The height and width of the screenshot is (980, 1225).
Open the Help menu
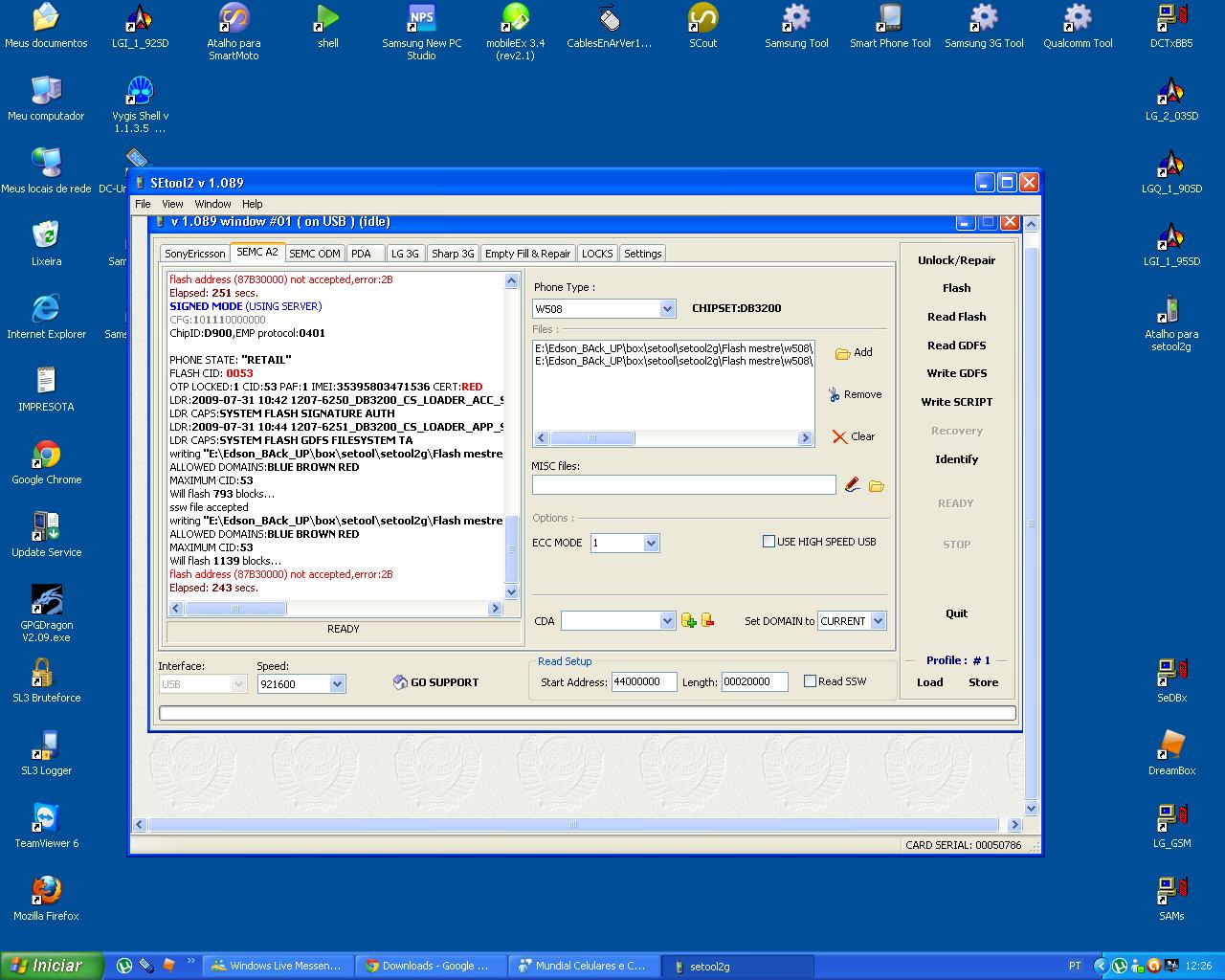pos(252,204)
